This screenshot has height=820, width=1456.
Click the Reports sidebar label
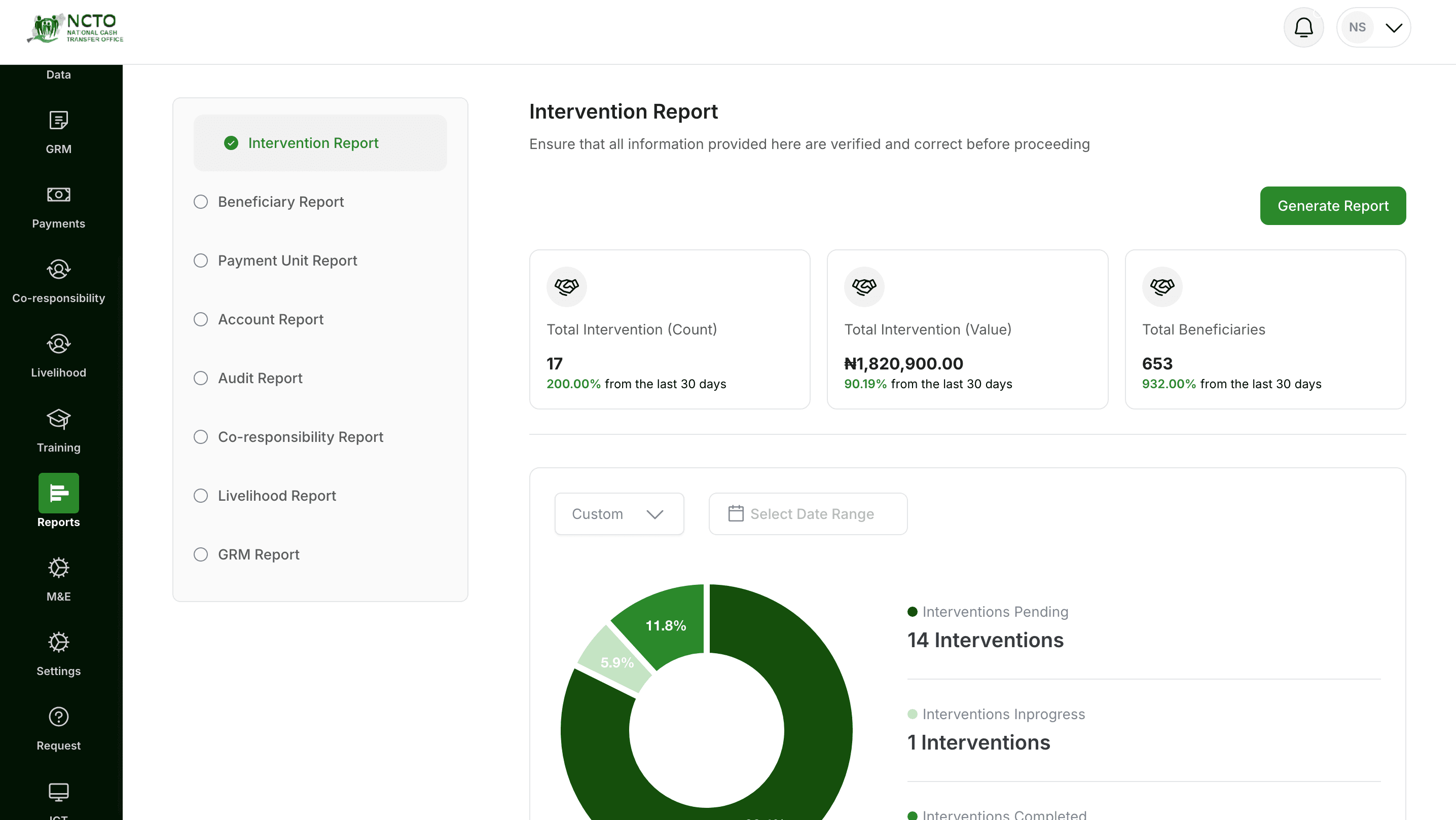tap(58, 522)
